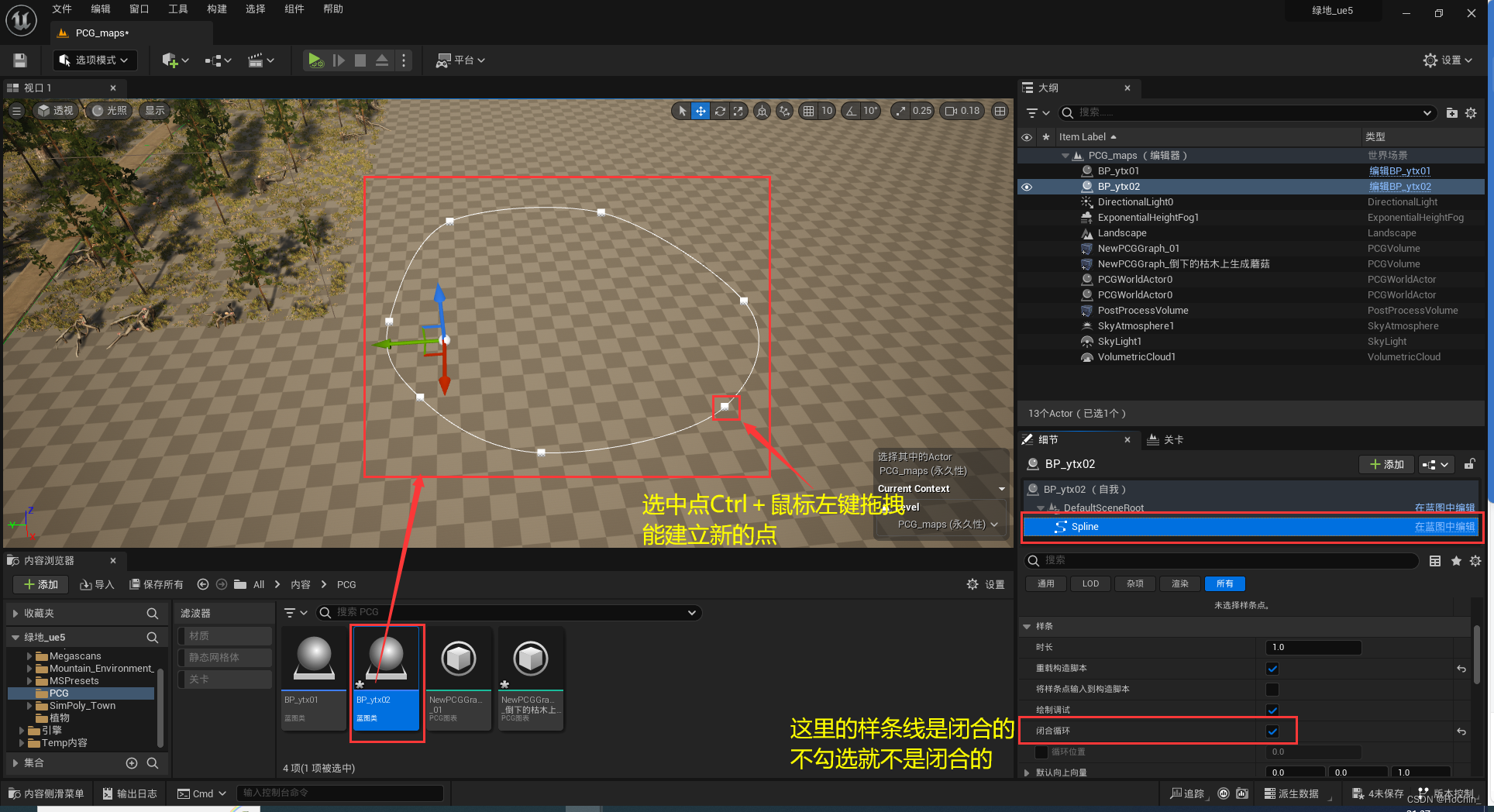Open grid snap value 10 dropdown

click(827, 111)
